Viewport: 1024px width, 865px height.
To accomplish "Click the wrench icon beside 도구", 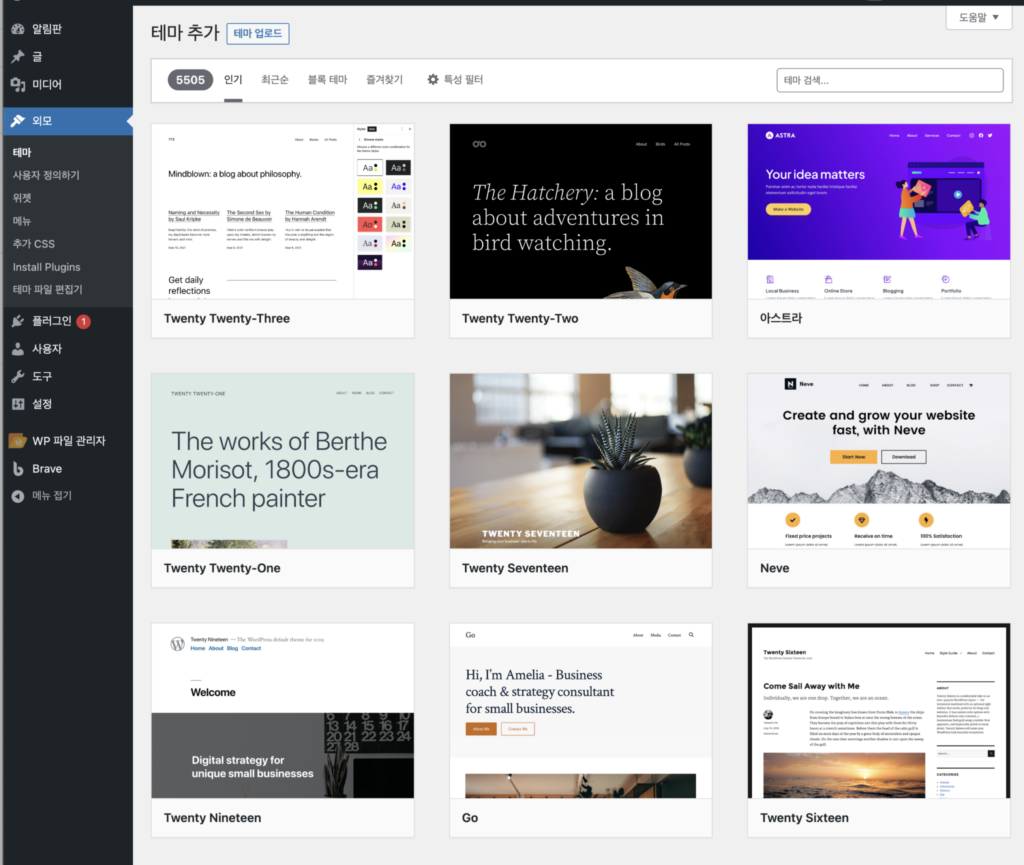I will [18, 377].
